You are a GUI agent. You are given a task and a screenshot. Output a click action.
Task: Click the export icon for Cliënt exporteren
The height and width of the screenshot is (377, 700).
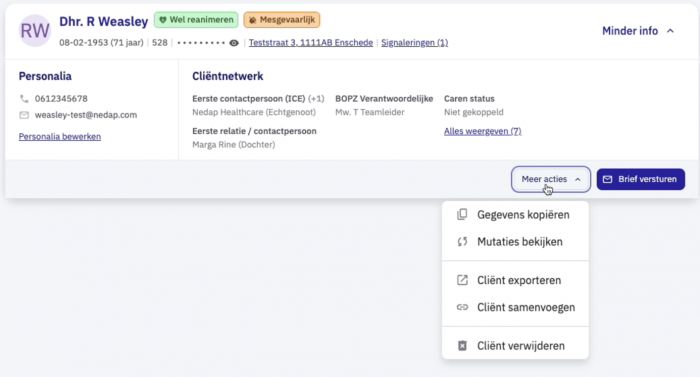click(462, 280)
